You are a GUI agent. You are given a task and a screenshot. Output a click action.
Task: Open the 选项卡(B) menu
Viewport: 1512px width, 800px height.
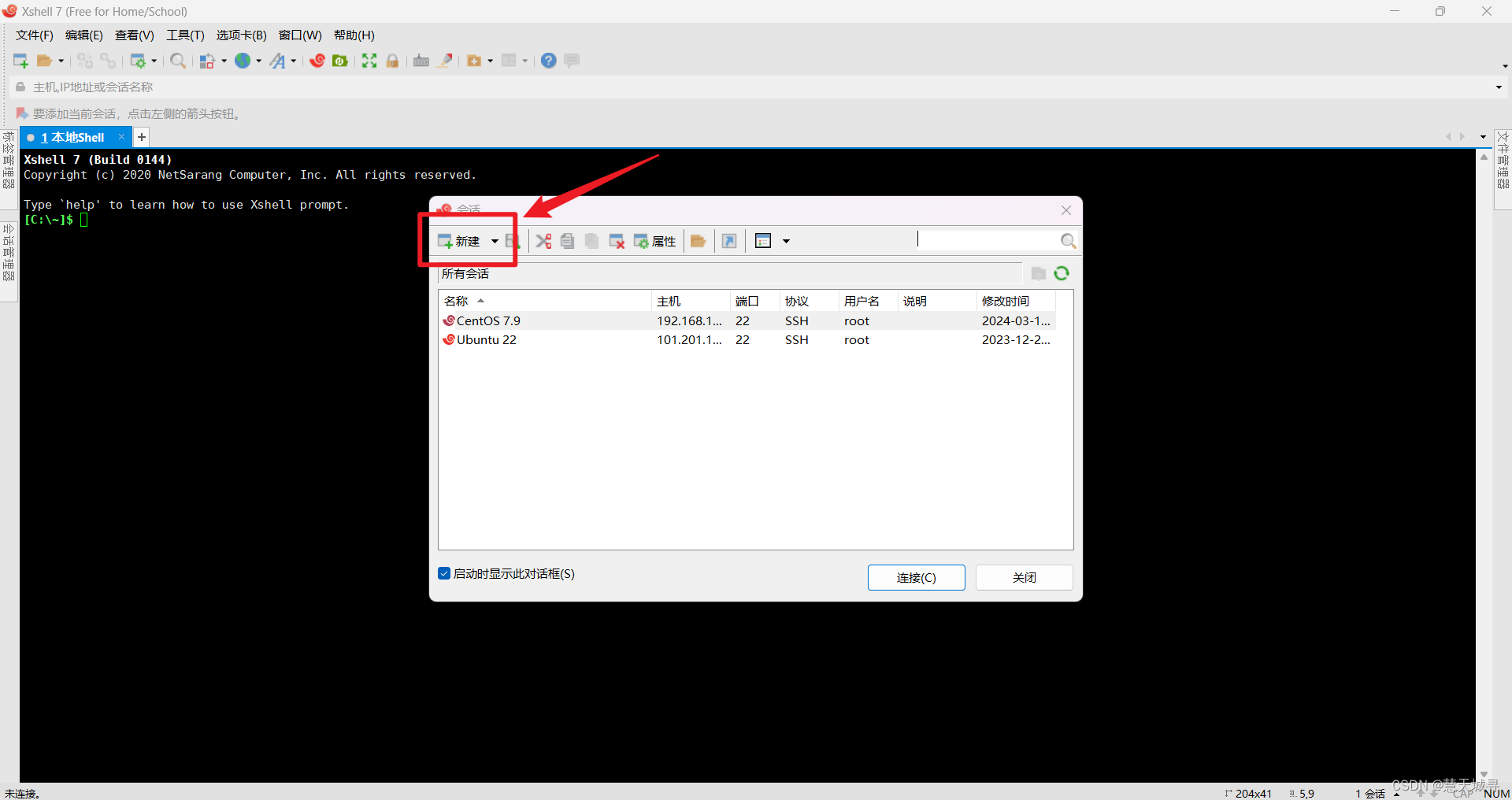(x=242, y=35)
